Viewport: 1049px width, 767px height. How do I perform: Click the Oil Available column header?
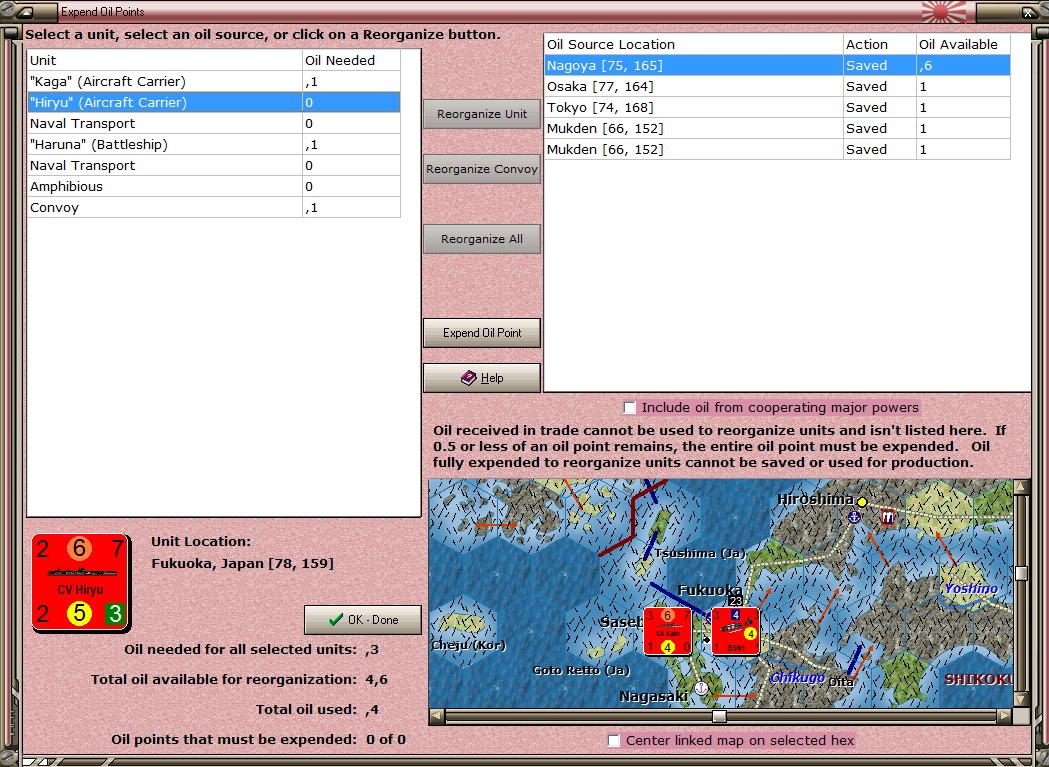(x=963, y=44)
